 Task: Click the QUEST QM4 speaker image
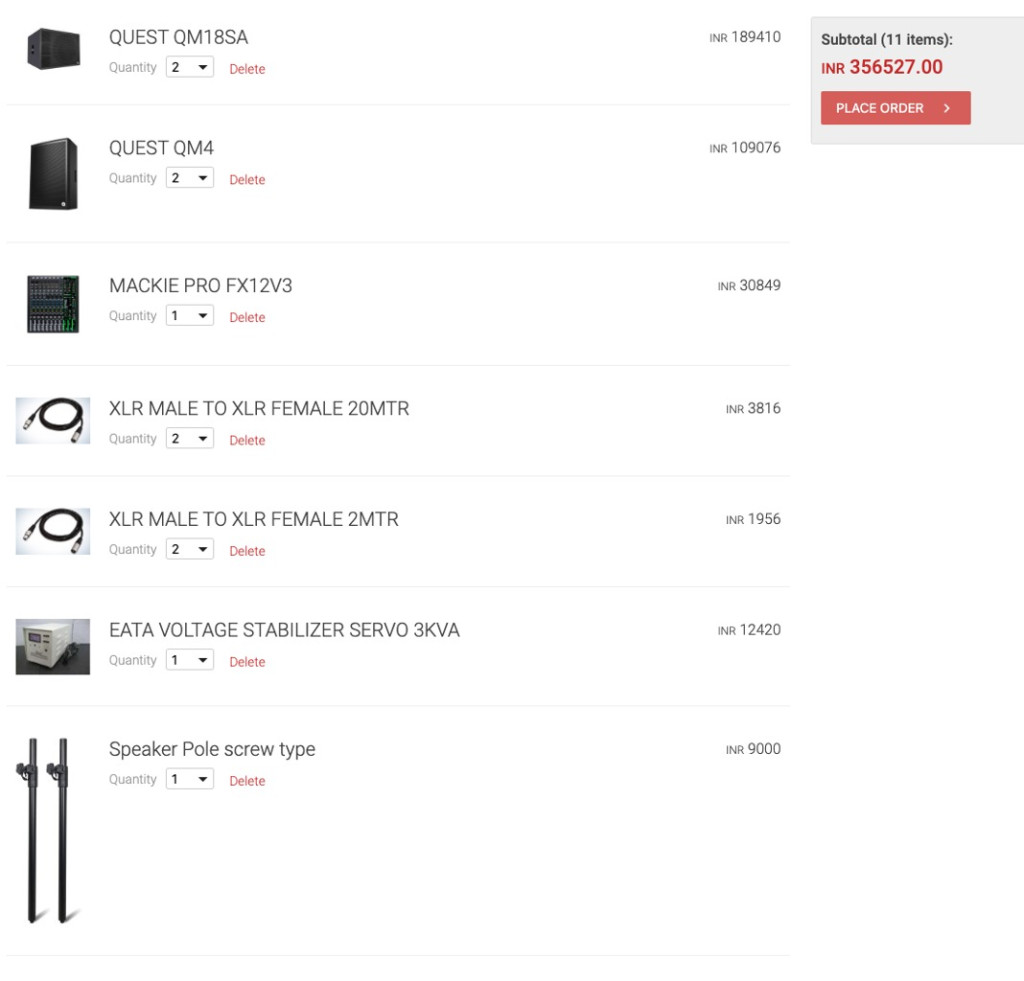[53, 173]
